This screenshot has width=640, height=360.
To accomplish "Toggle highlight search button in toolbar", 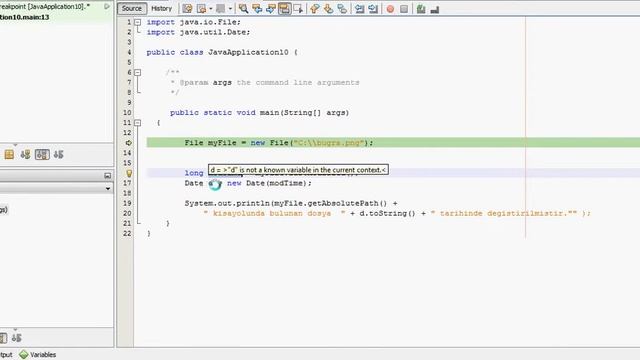I will pos(284,9).
